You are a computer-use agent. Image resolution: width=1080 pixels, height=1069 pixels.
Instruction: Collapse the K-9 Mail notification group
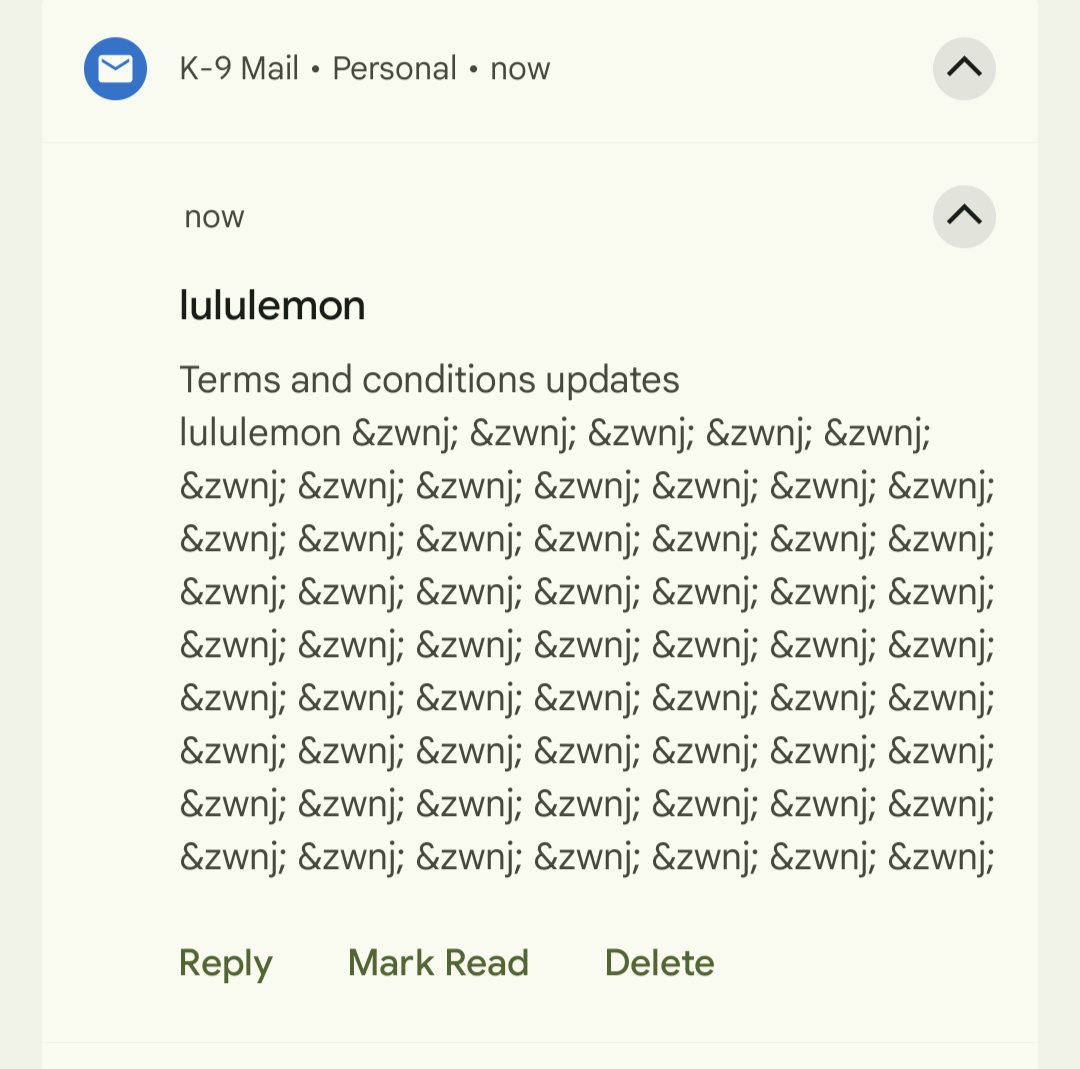point(964,69)
